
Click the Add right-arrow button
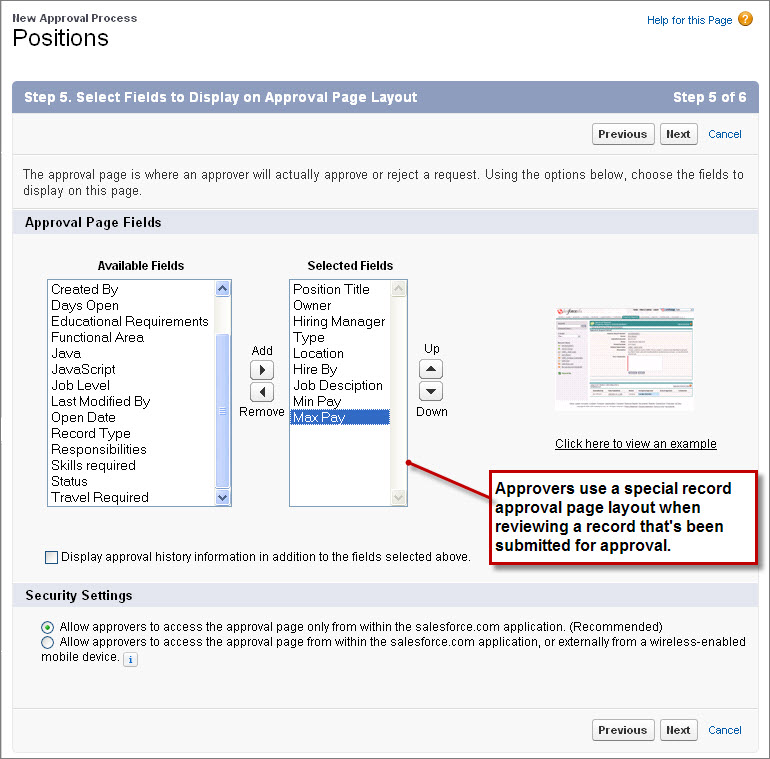click(262, 370)
